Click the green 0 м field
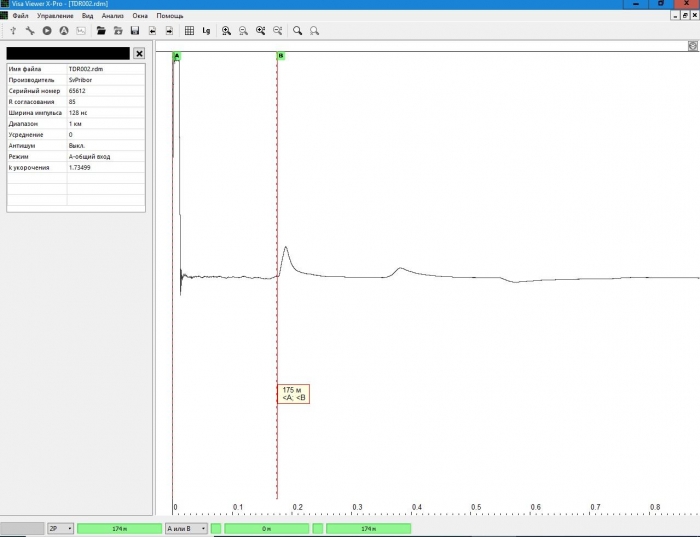 coord(266,529)
